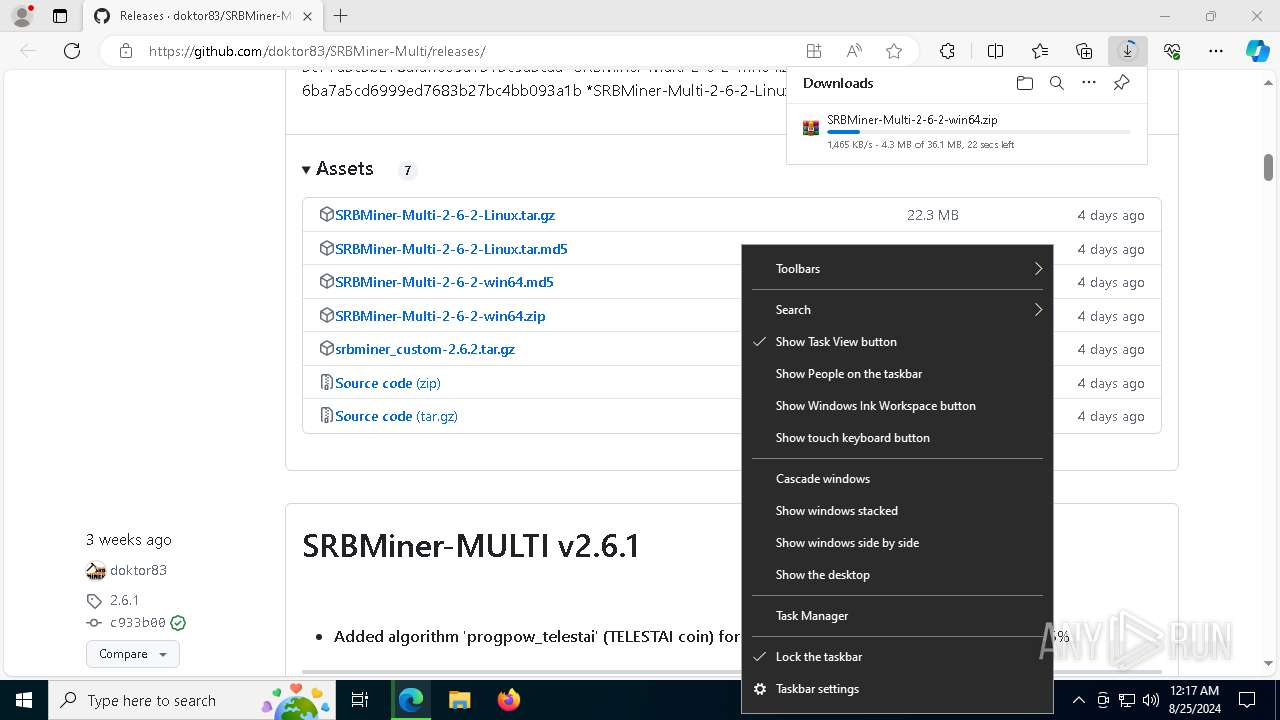Open more options in Downloads panel

(x=1088, y=83)
